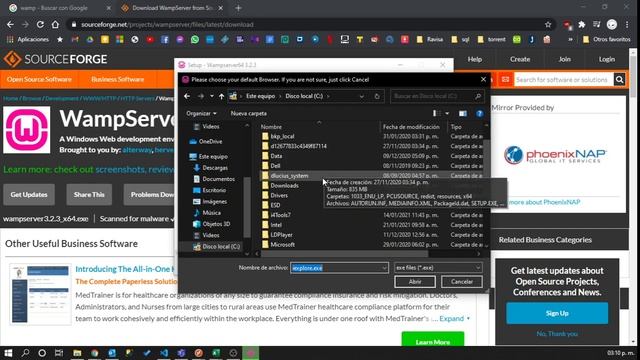Open the Create menu on SourceForge
This screenshot has width=640, height=360.
(x=520, y=59)
